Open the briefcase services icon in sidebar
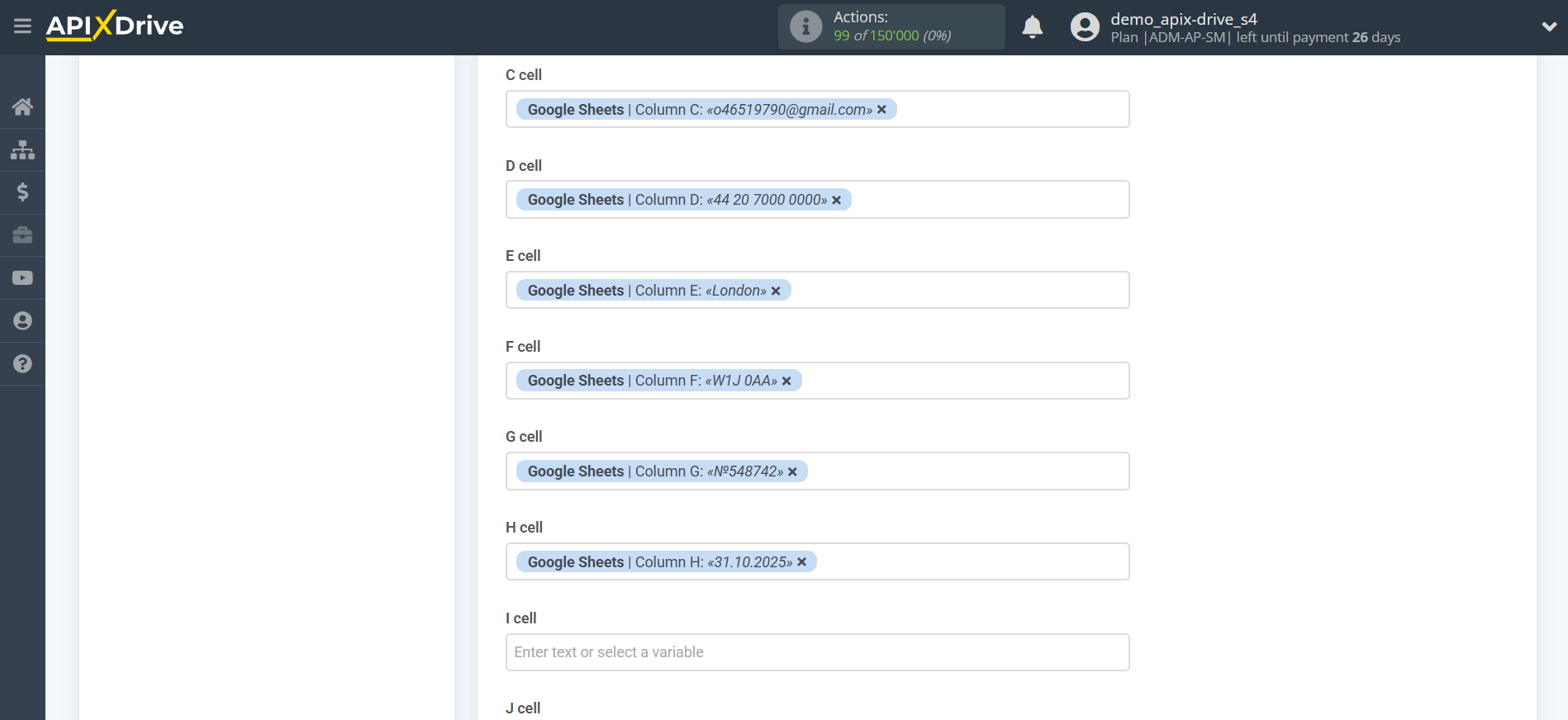The image size is (1568, 720). coord(22,235)
